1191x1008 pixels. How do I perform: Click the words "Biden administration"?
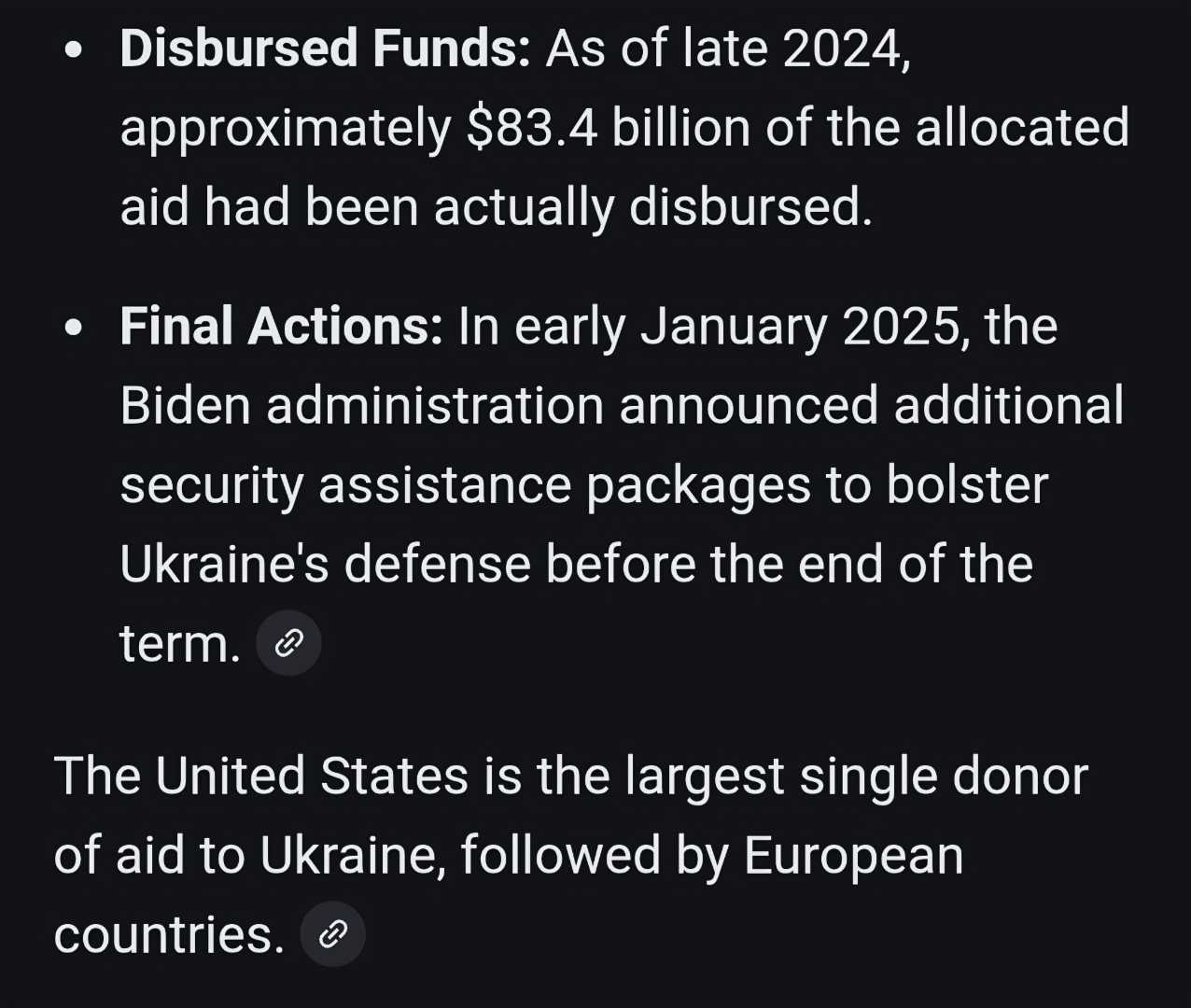tap(362, 406)
